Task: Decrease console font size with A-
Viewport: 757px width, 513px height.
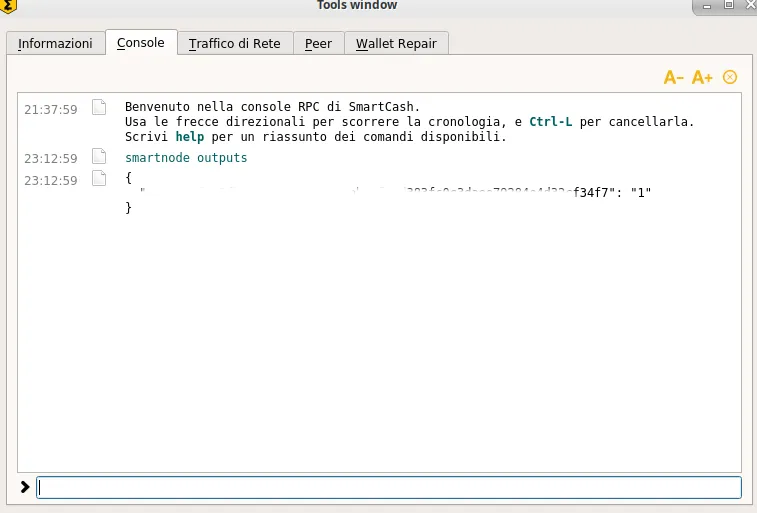Action: 673,77
